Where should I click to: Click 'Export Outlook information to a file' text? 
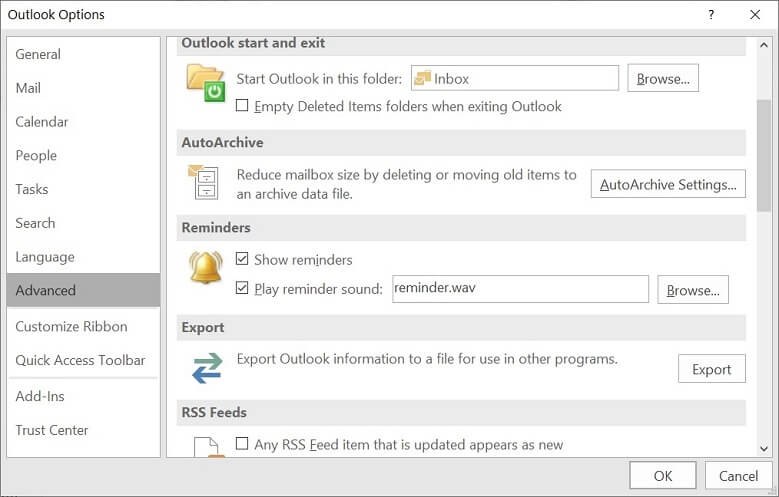pos(427,359)
